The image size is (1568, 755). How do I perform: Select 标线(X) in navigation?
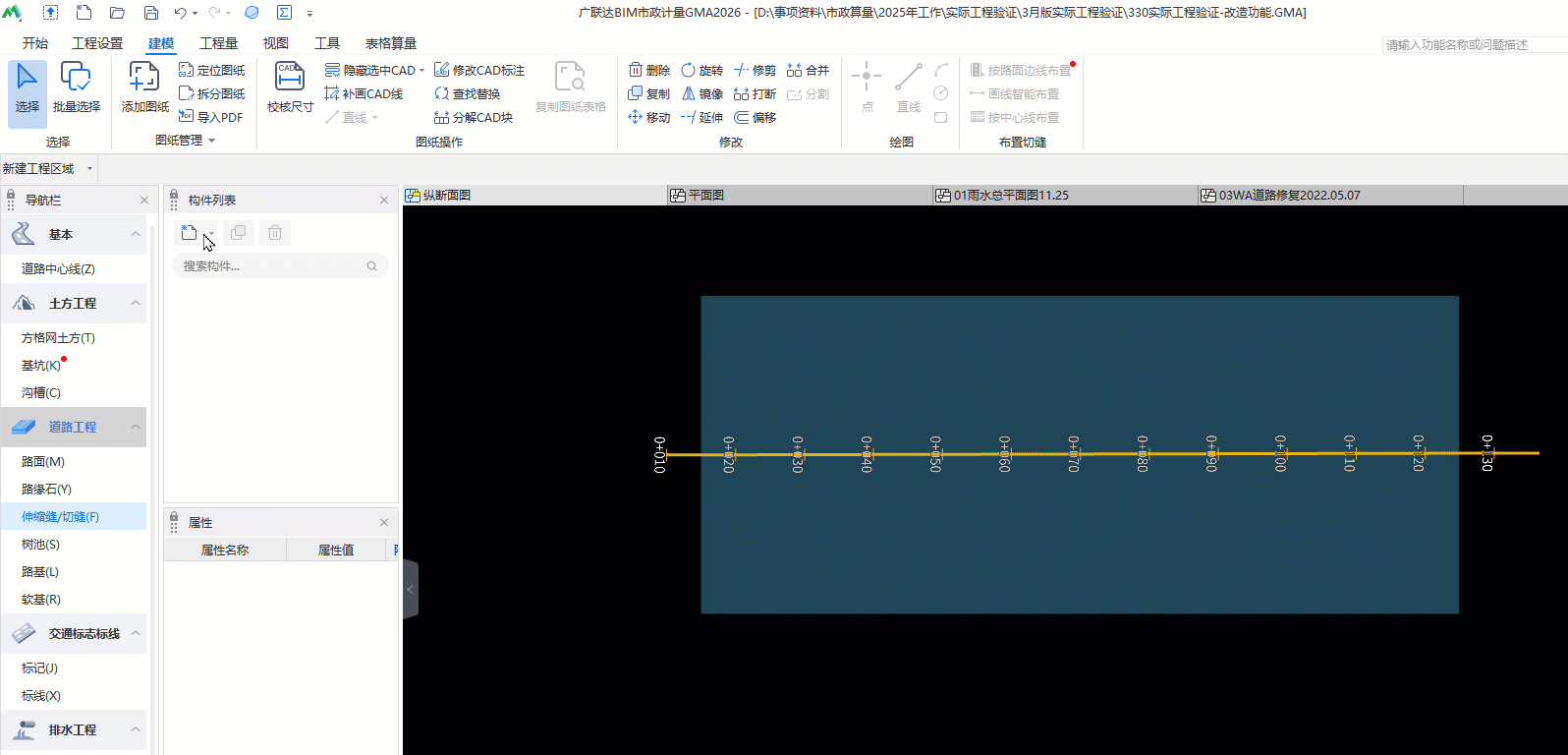click(41, 695)
